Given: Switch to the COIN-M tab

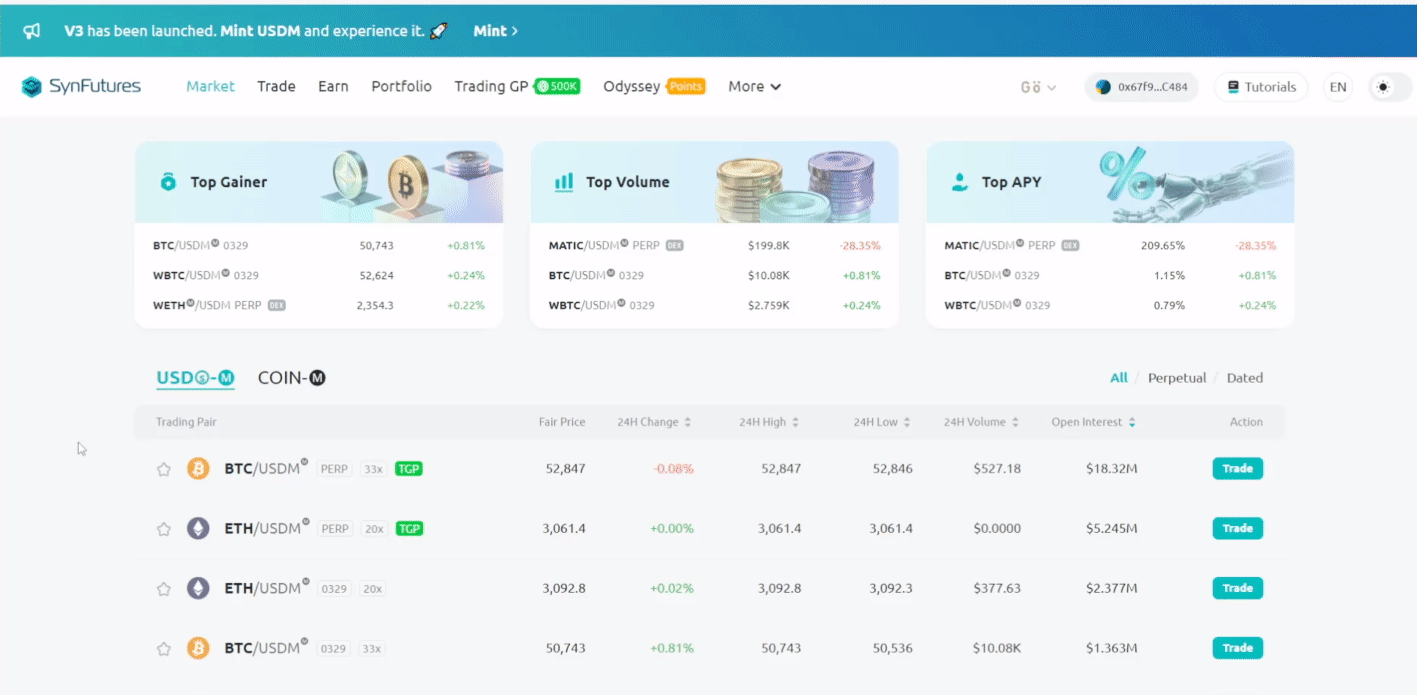Looking at the screenshot, I should (291, 378).
